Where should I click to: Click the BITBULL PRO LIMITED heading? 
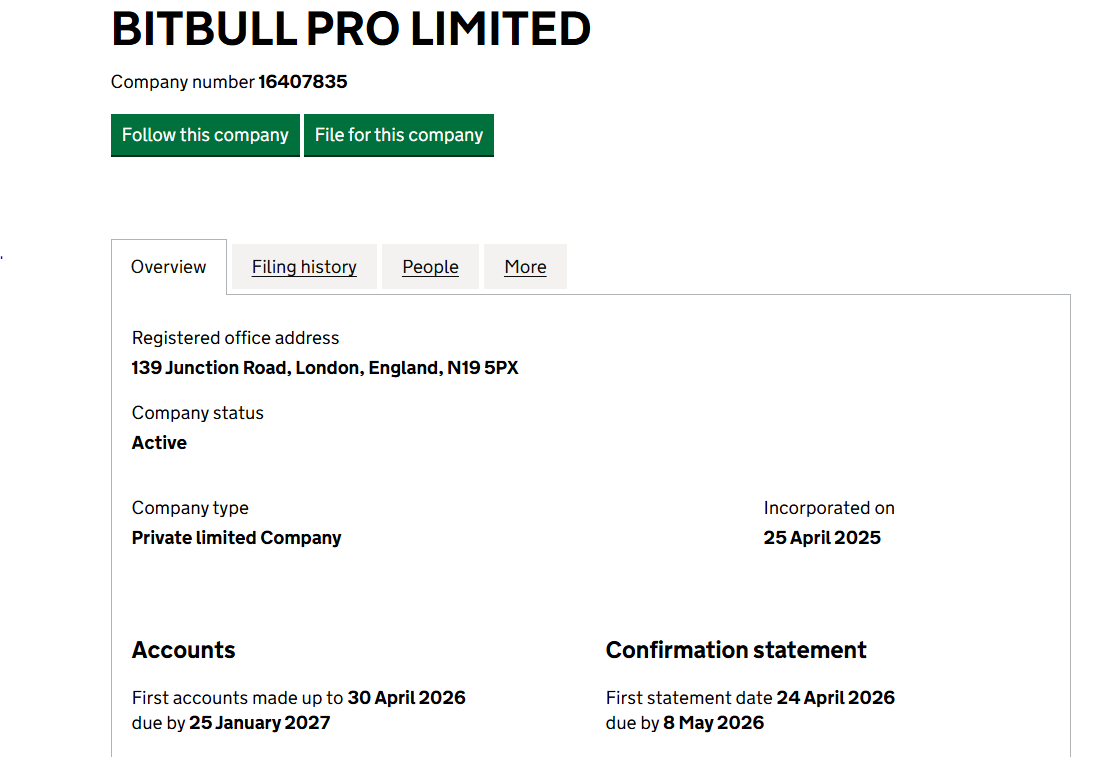pos(351,29)
